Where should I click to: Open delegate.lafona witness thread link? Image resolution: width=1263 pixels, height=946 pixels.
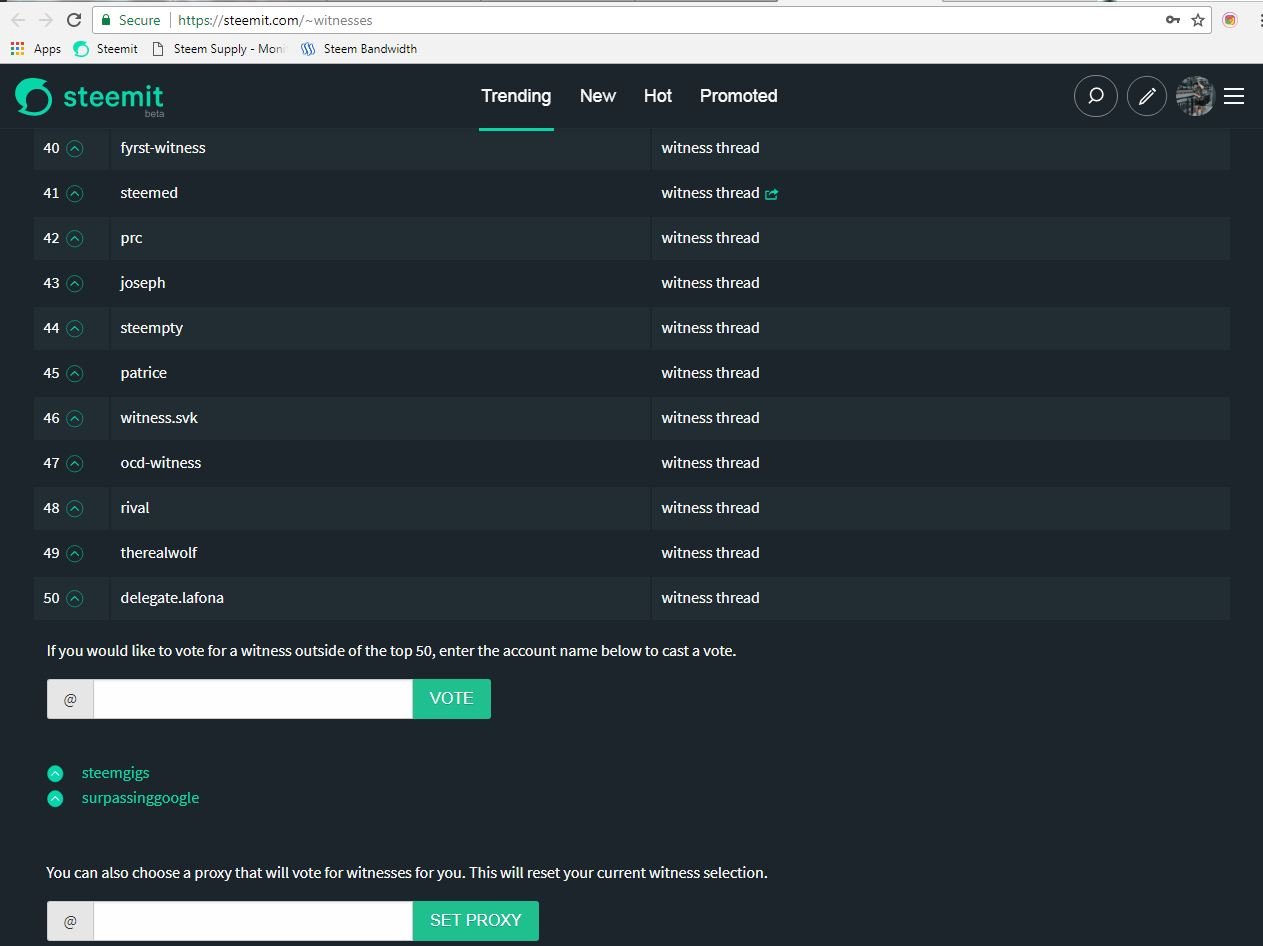tap(710, 598)
